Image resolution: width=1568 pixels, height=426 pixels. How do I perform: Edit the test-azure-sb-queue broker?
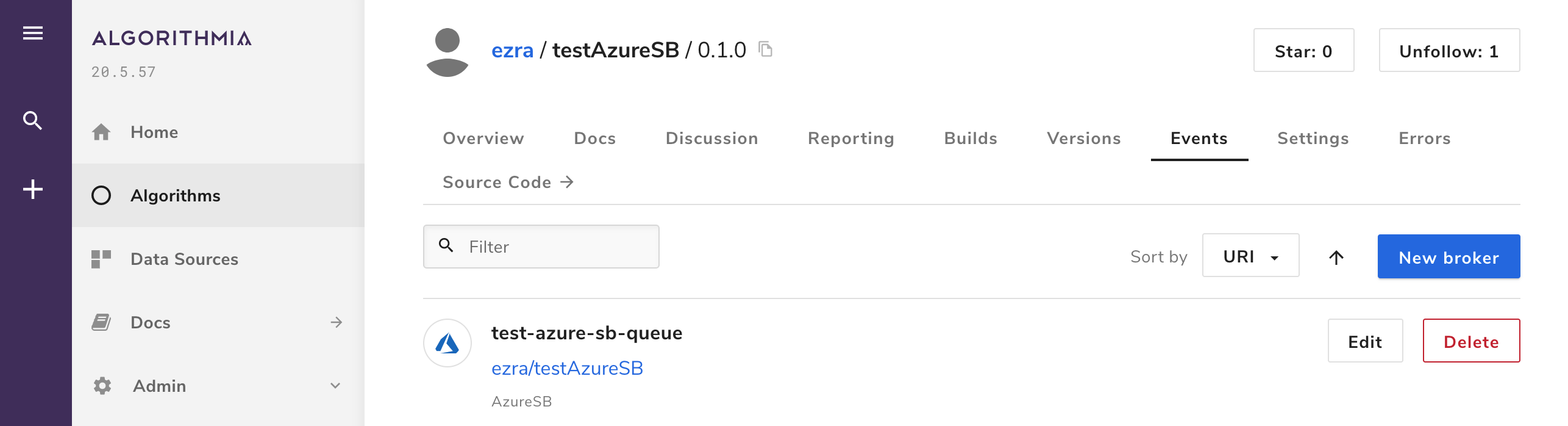tap(1366, 341)
